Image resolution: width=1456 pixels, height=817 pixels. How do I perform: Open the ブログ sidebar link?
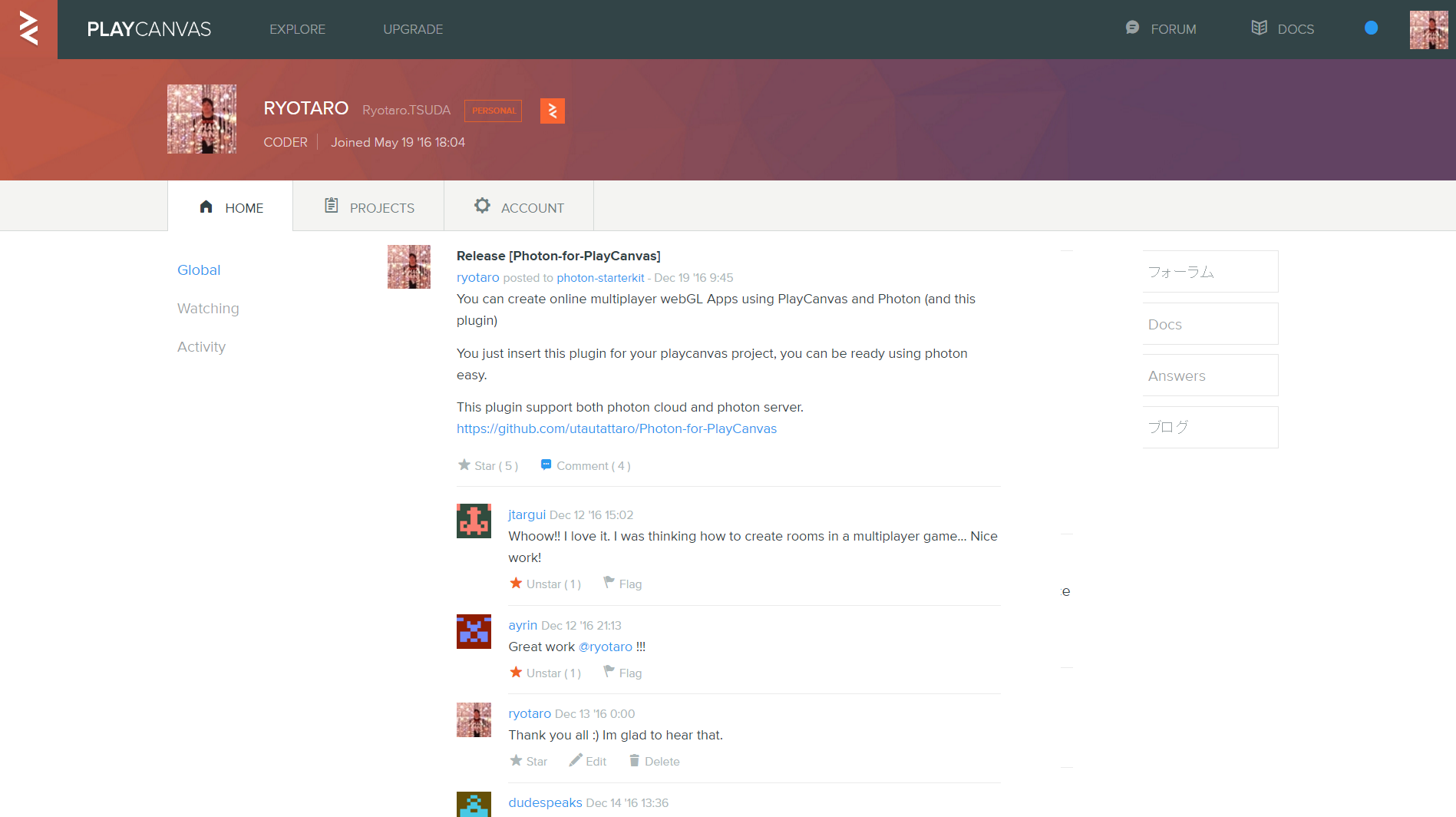tap(1210, 427)
